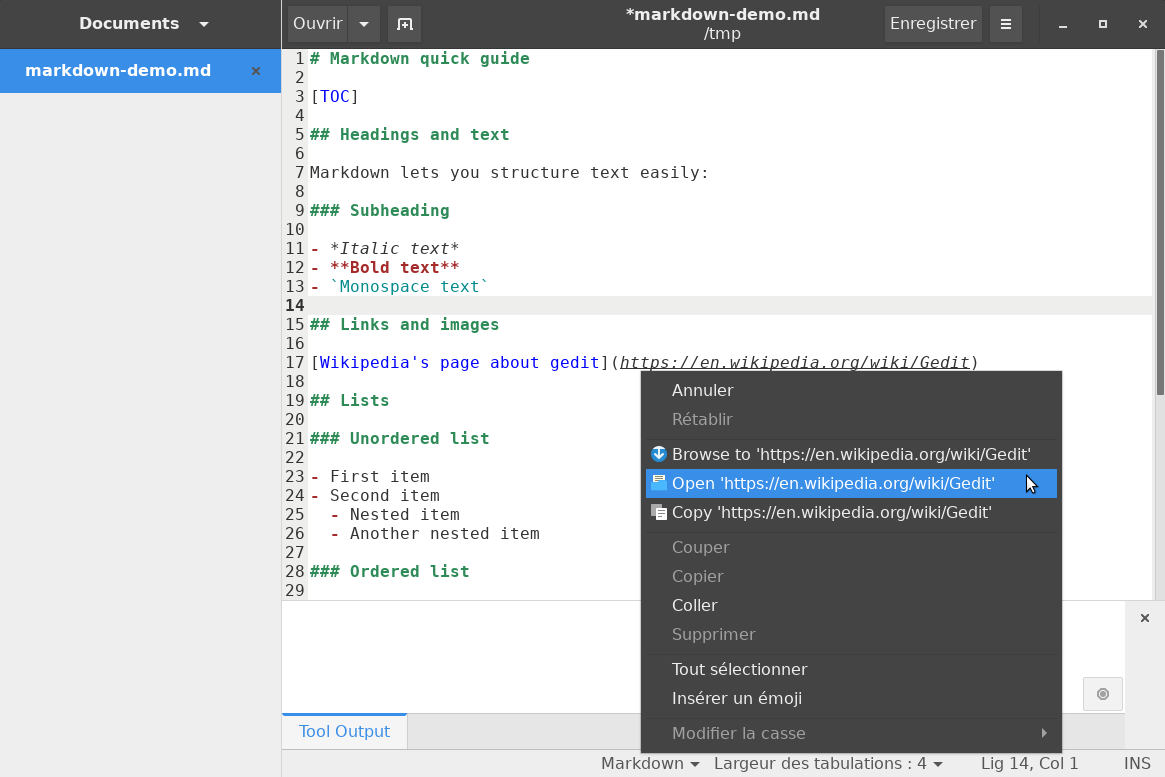Click the editor vertical scrollbar
The width and height of the screenshot is (1165, 777).
[1159, 223]
